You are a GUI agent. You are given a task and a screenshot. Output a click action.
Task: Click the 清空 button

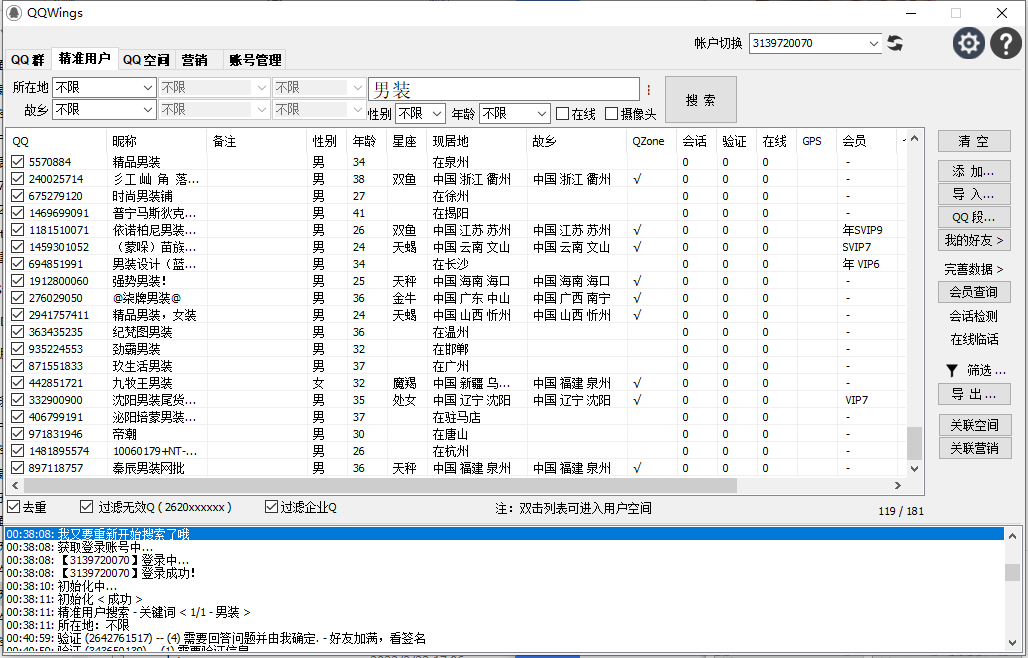(x=974, y=141)
